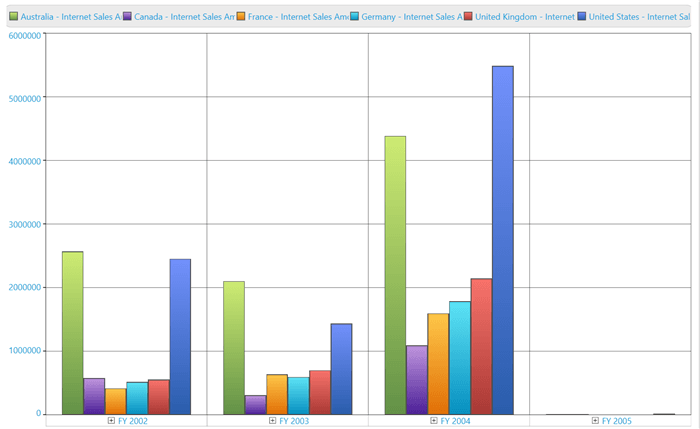Click the Canada purple bar in FY 2002

point(94,396)
